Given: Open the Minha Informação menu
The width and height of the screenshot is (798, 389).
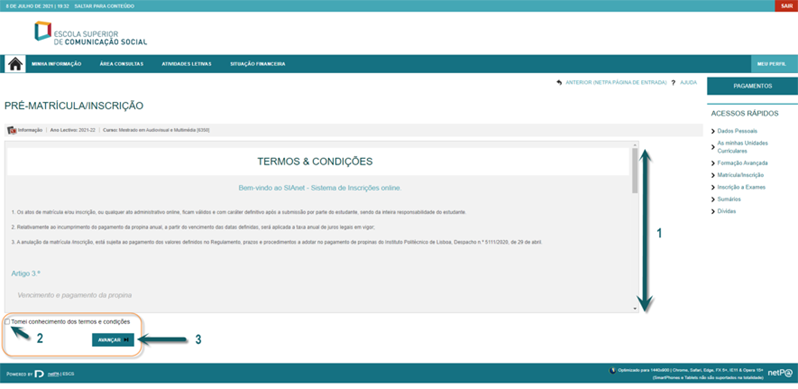Looking at the screenshot, I should 56,64.
